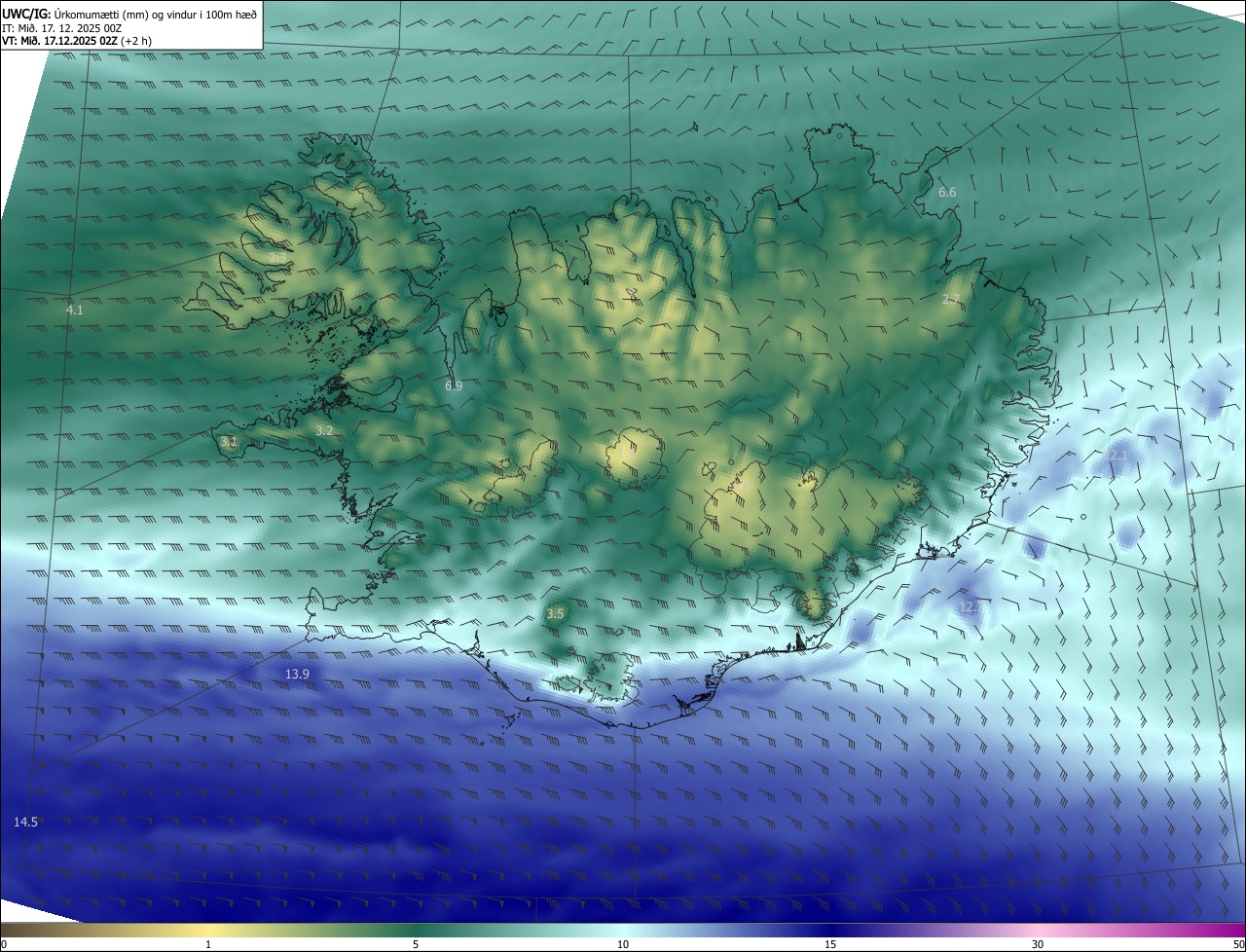Click the 13.9 value label on the map
The image size is (1246, 952).
point(297,674)
